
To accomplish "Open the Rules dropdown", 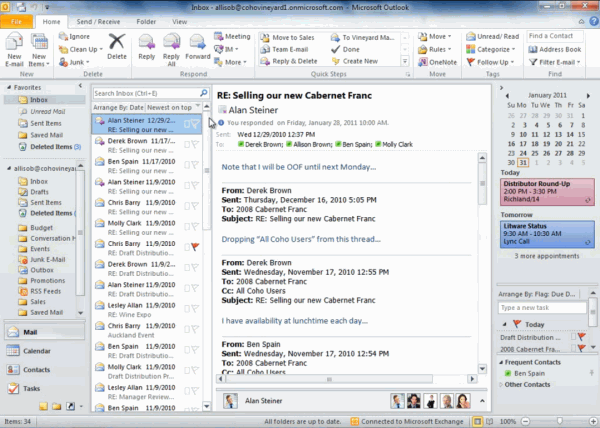I will tap(435, 49).
